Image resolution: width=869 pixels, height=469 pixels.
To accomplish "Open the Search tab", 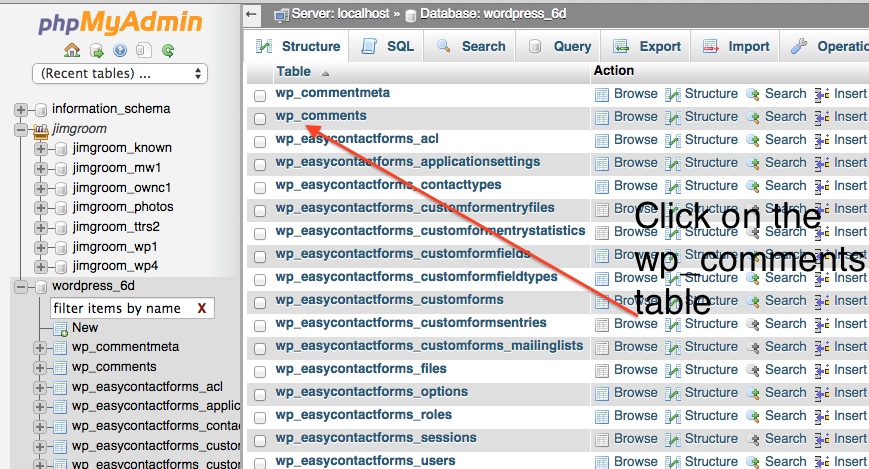I will coord(471,47).
